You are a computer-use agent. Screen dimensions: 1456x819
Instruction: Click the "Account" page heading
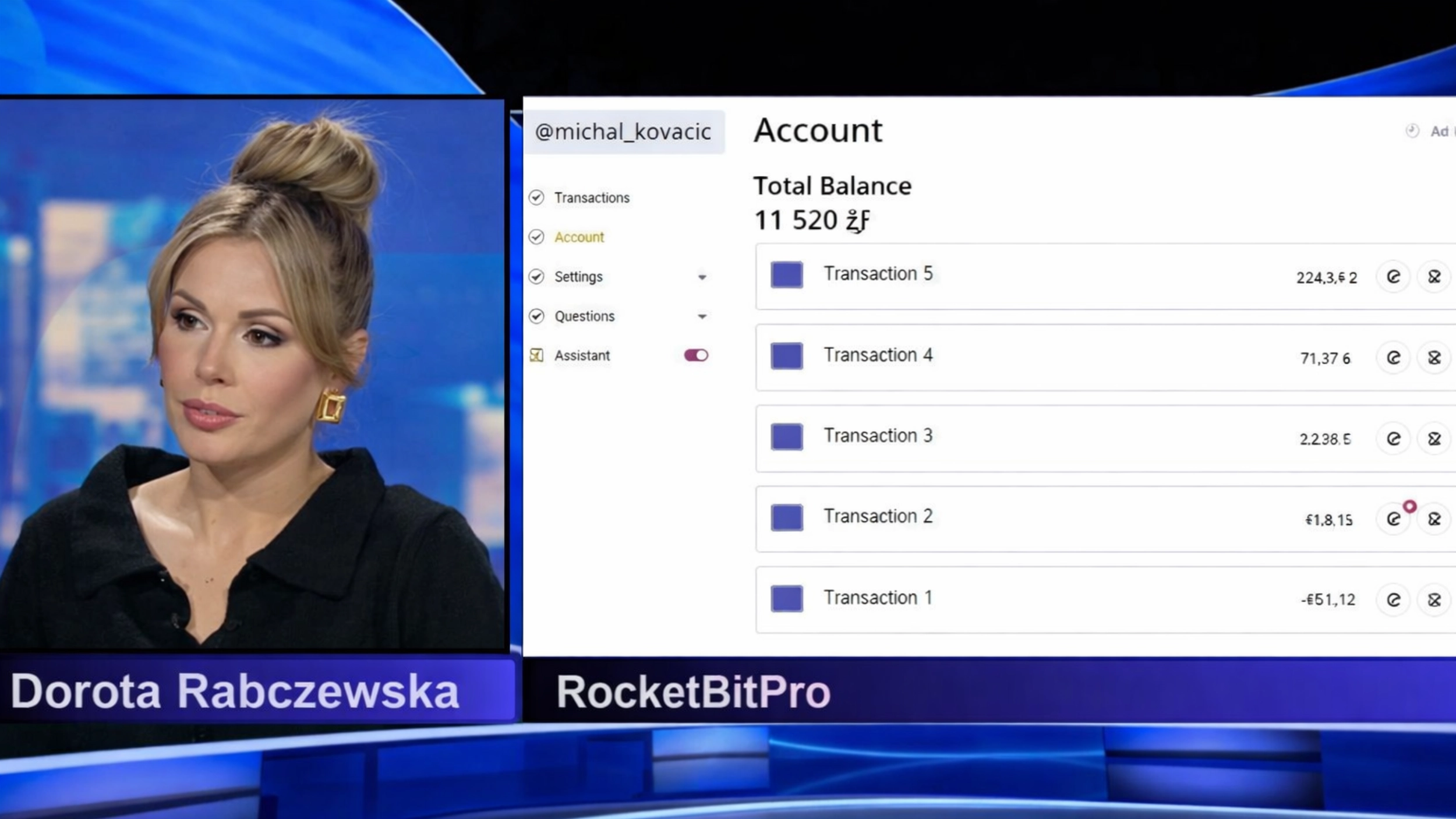pos(818,130)
